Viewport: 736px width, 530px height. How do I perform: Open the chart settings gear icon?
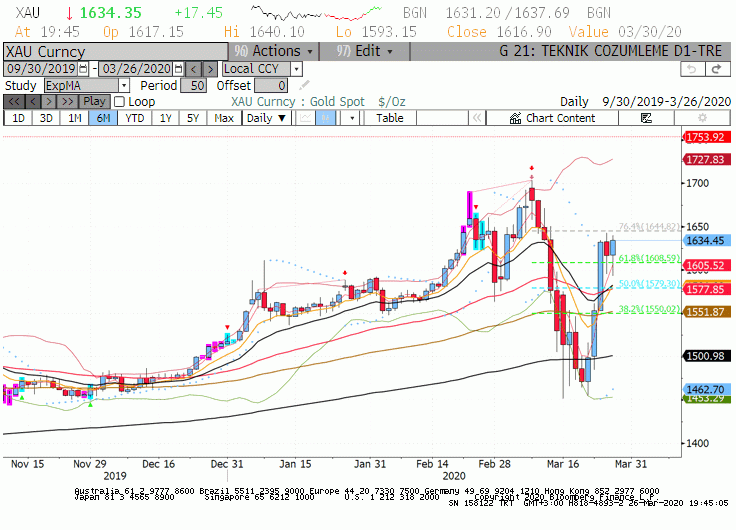click(x=702, y=118)
